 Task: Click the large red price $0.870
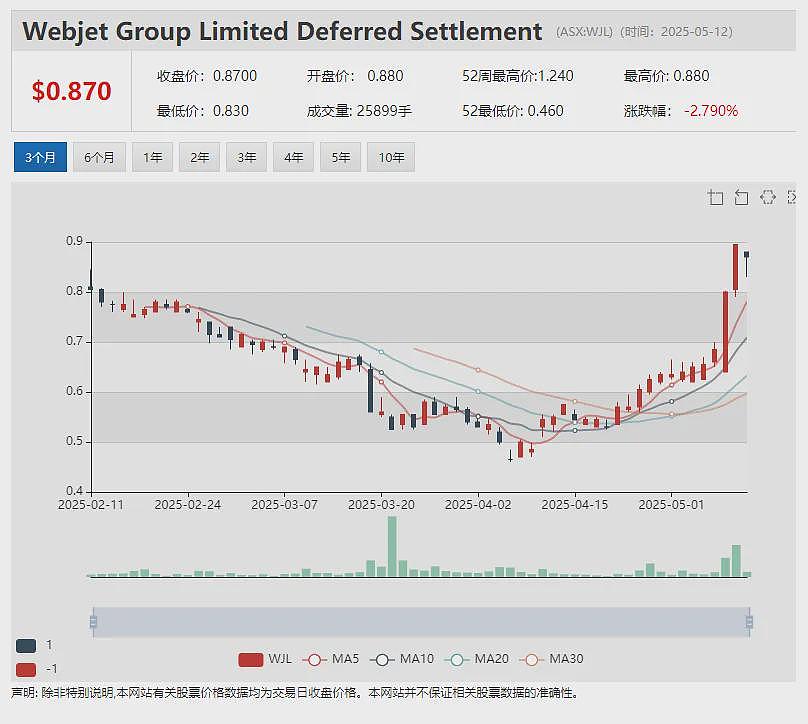click(71, 91)
